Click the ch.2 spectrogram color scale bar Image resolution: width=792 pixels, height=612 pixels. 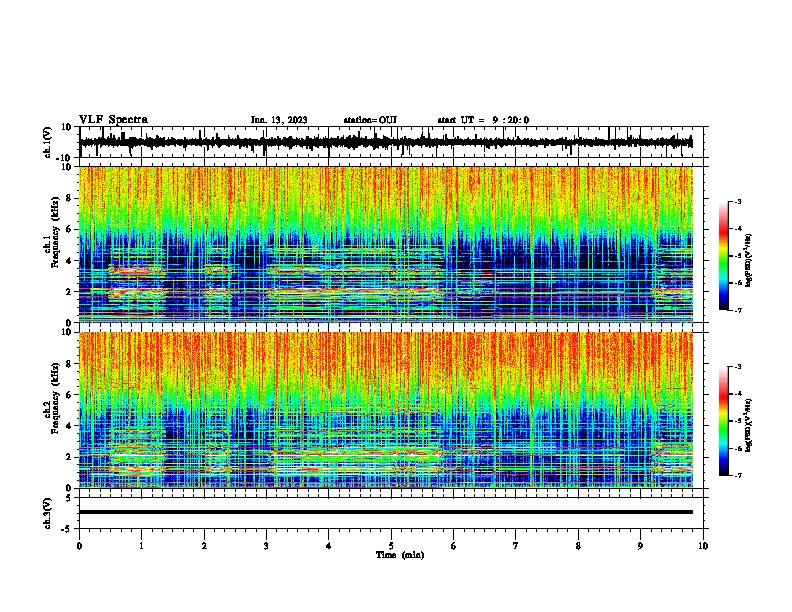coord(723,421)
